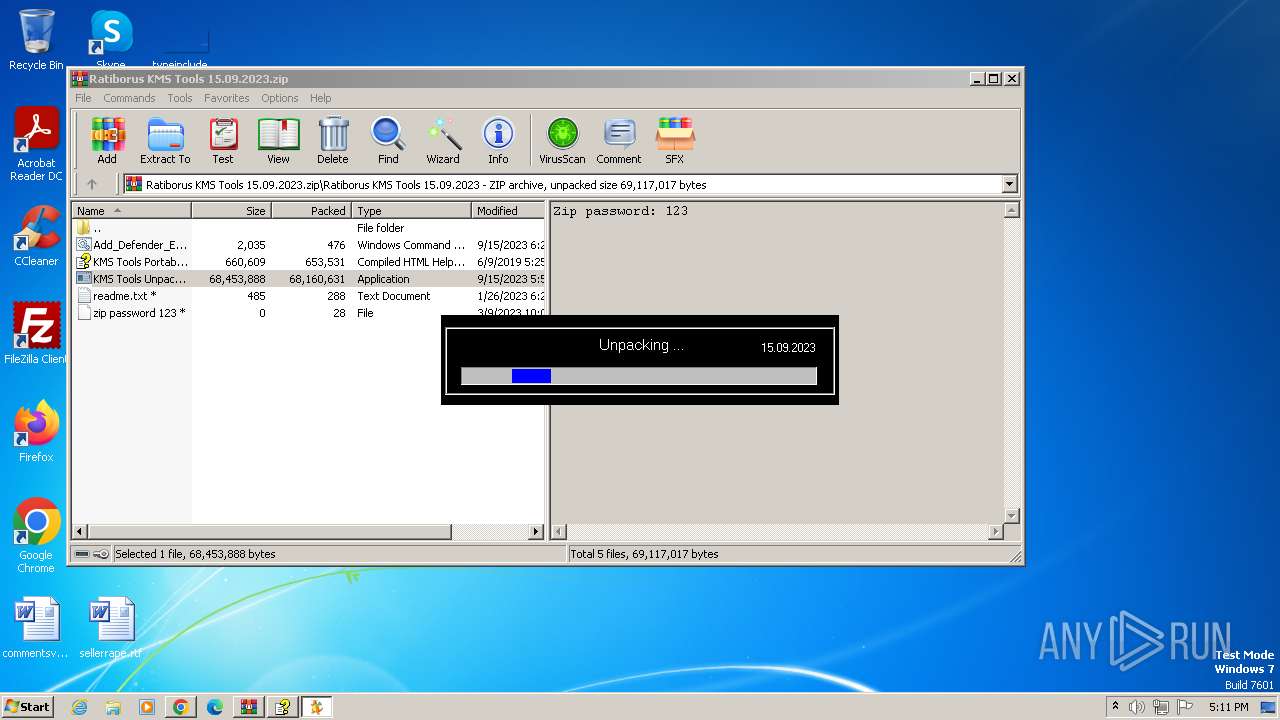The width and height of the screenshot is (1280, 720).
Task: Launch FileZilla Client shortcut
Action: (x=36, y=333)
